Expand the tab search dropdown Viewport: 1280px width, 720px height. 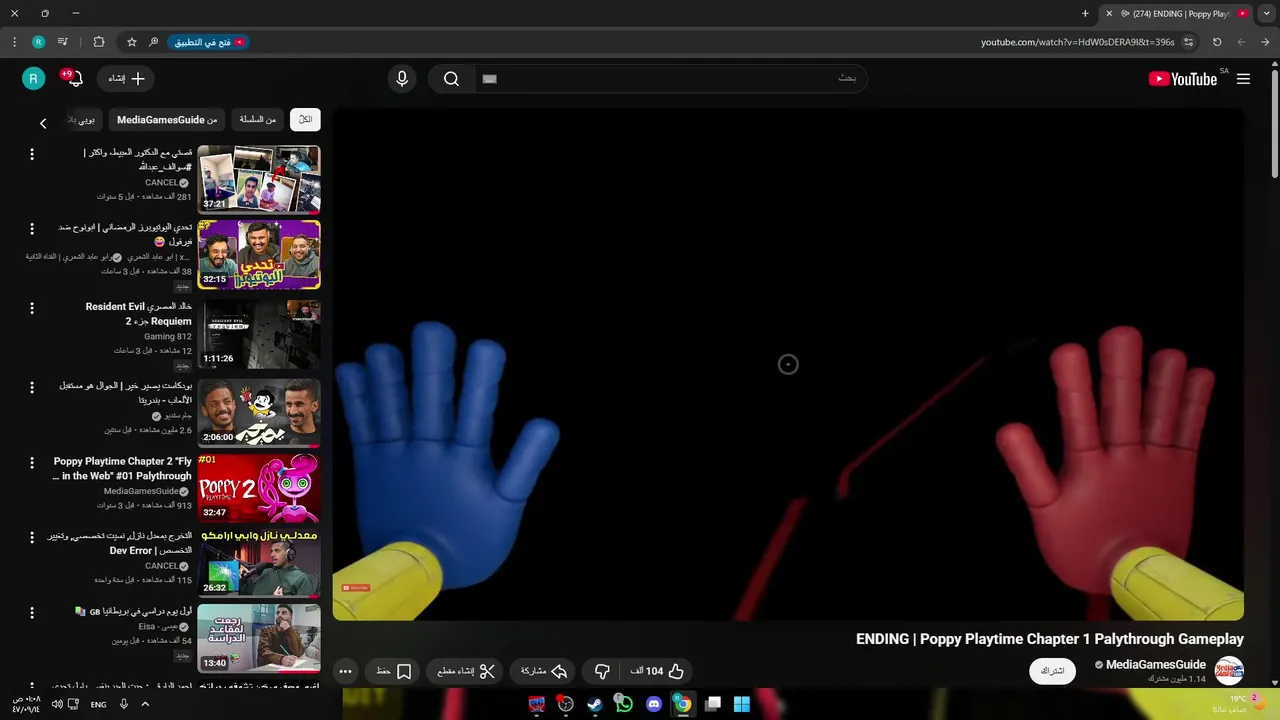(1267, 14)
